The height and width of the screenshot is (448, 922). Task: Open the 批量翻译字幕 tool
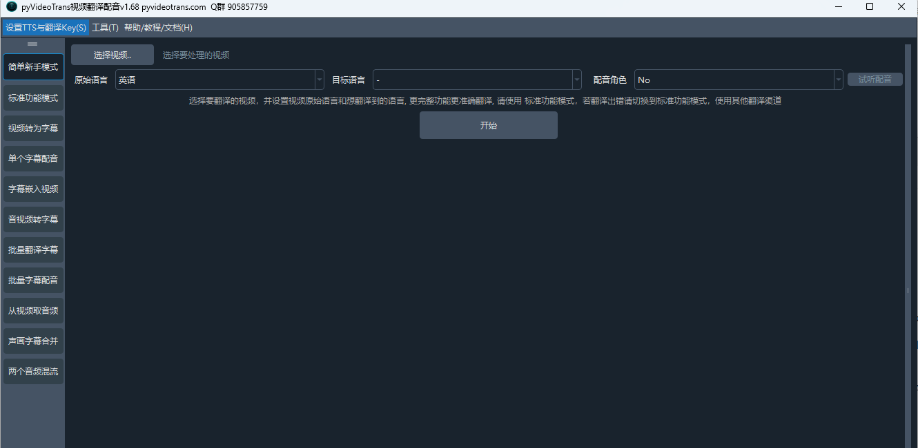click(x=33, y=250)
